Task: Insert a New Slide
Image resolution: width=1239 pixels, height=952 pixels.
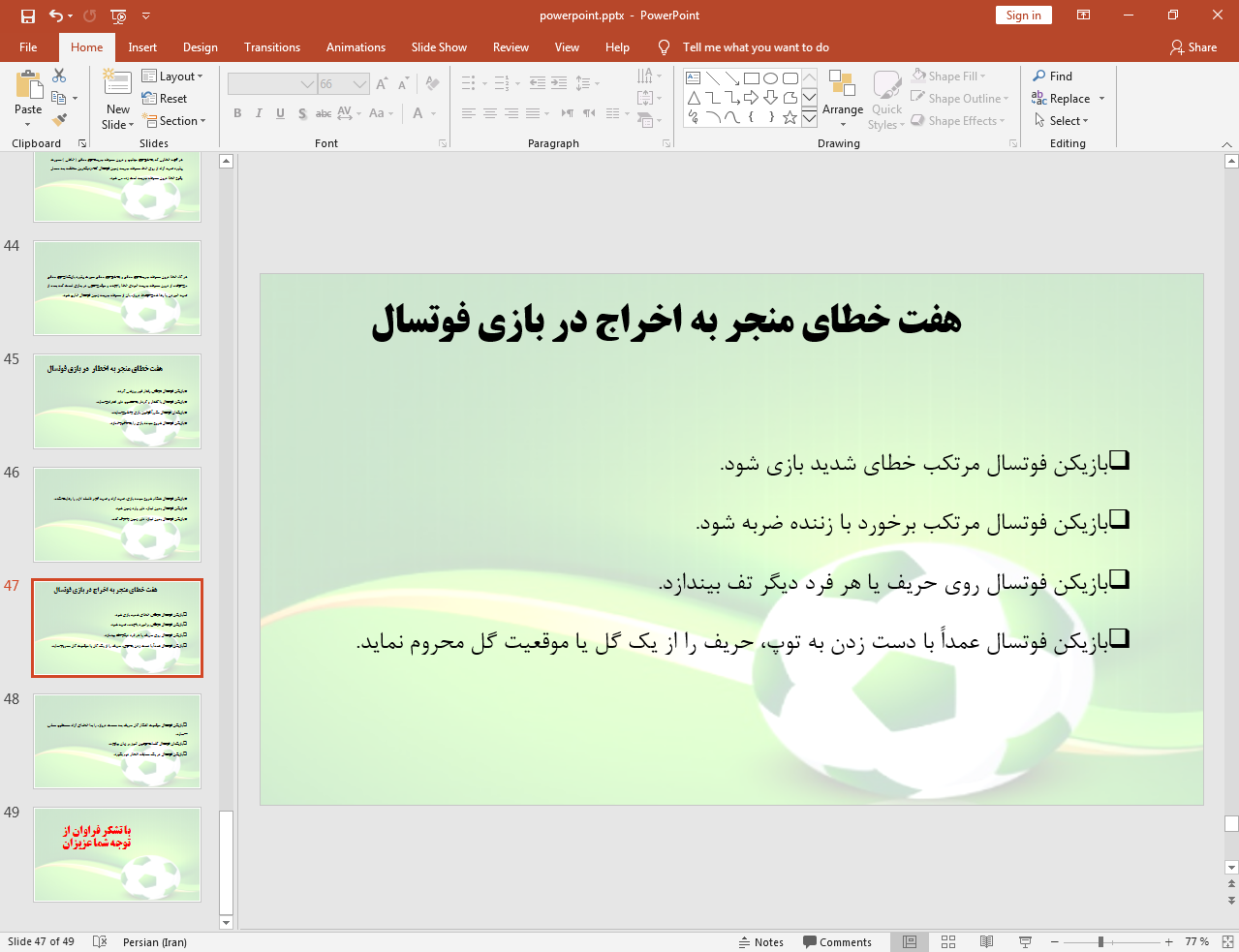Action: click(x=117, y=99)
